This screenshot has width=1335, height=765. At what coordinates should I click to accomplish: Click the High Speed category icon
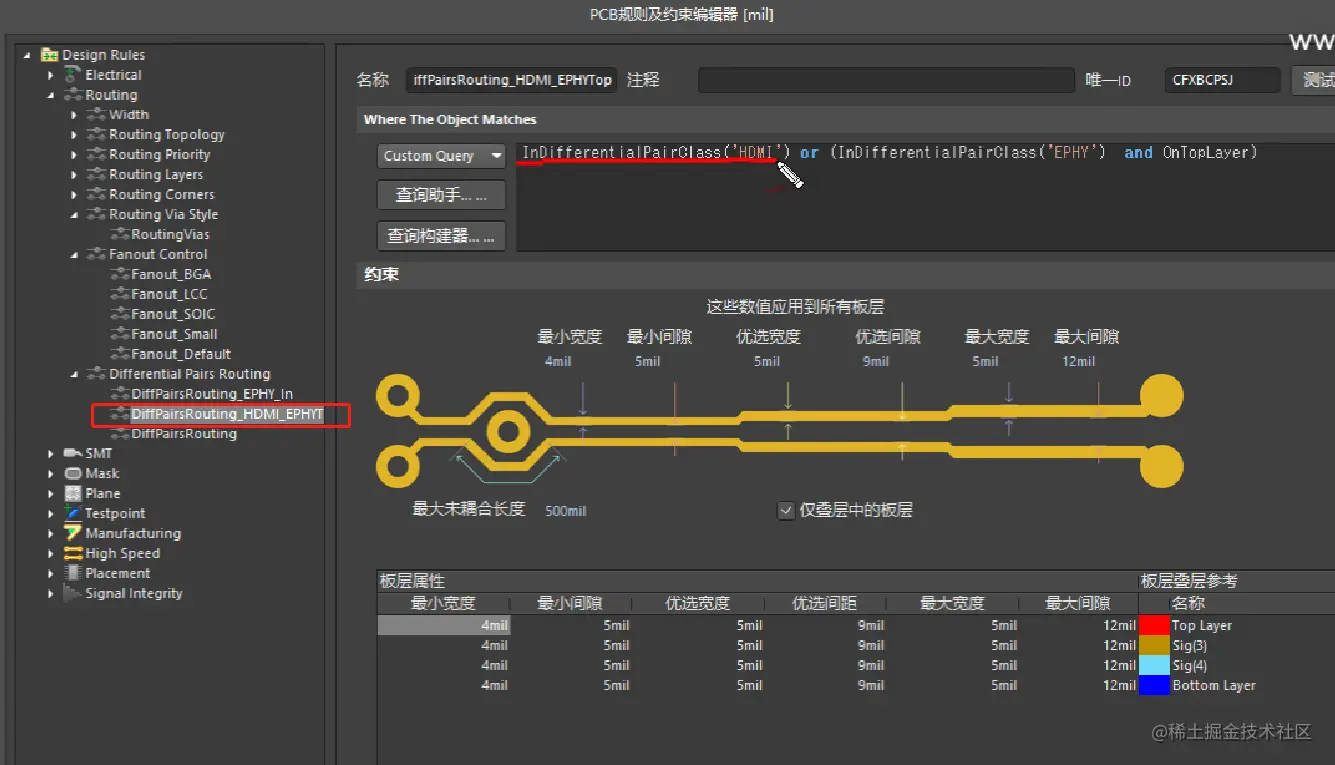[73, 554]
